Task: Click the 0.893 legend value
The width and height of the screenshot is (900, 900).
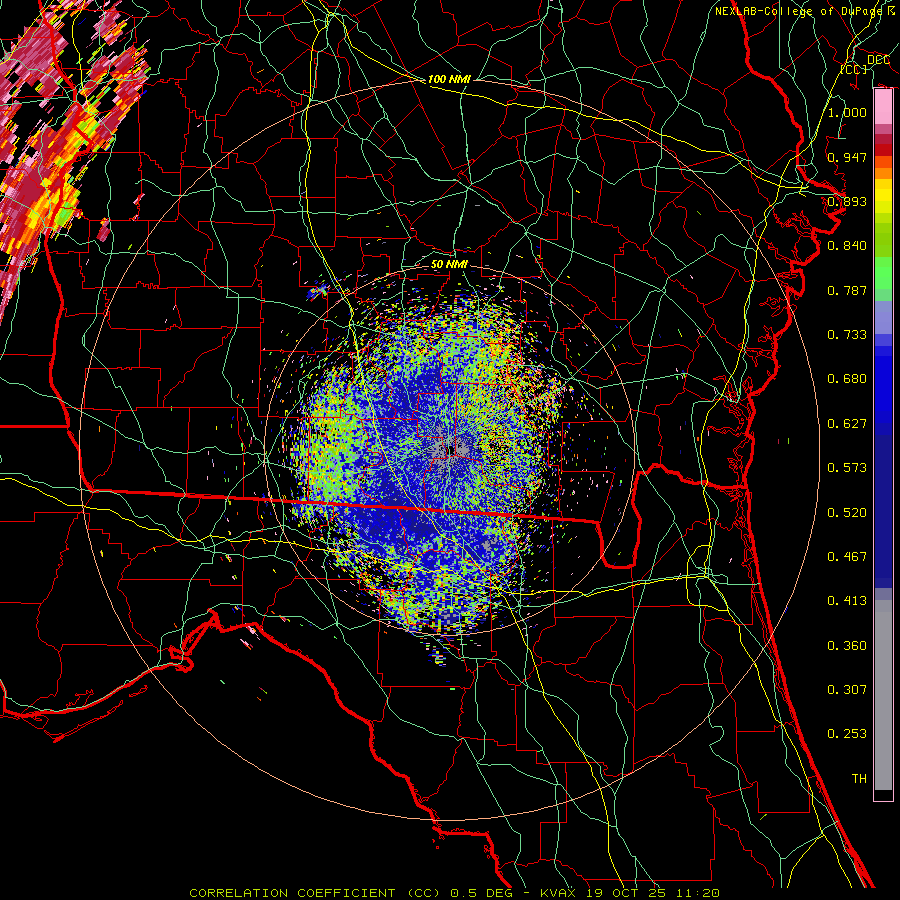Action: [847, 201]
